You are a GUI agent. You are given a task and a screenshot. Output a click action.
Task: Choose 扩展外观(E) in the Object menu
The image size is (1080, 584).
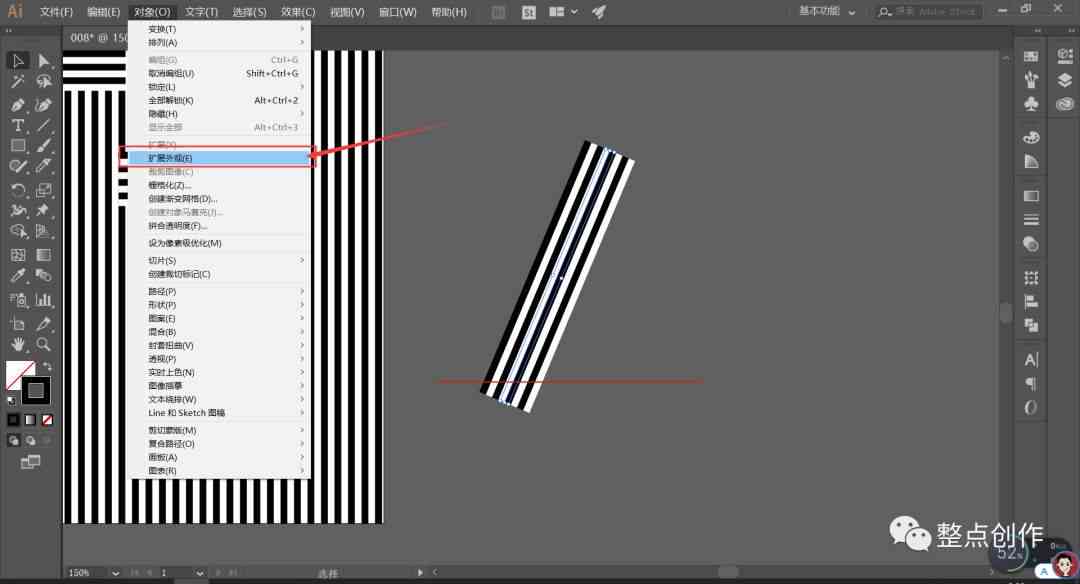point(219,158)
